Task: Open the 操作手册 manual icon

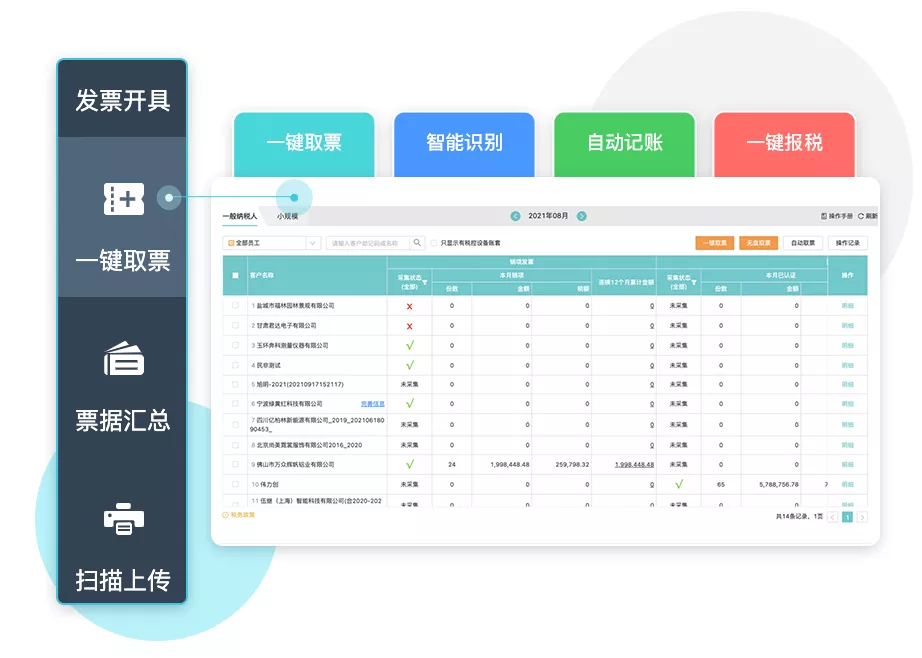Action: point(823,216)
